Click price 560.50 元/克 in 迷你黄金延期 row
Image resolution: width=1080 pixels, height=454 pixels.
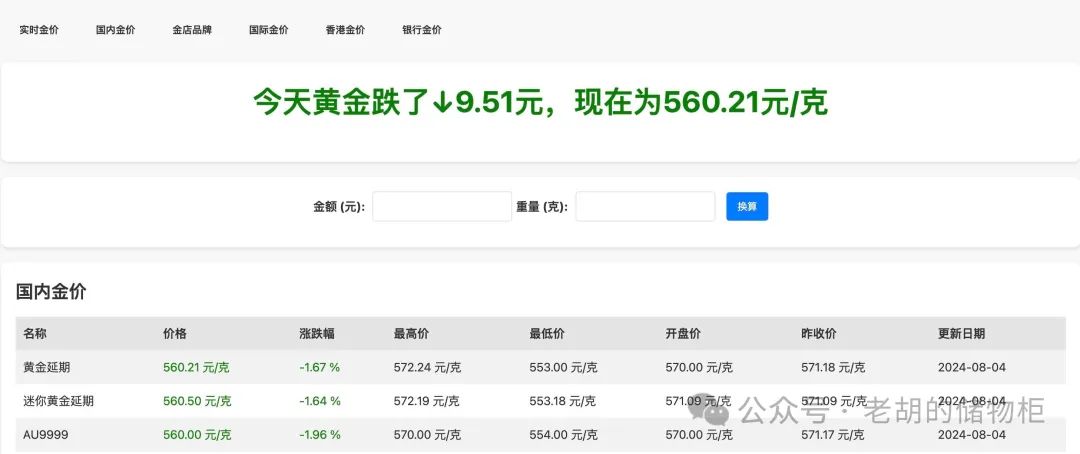pos(197,401)
